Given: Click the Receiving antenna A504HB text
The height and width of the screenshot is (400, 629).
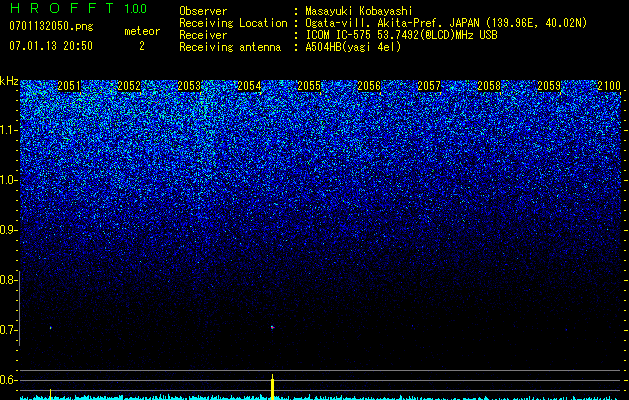Looking at the screenshot, I should pos(290,47).
